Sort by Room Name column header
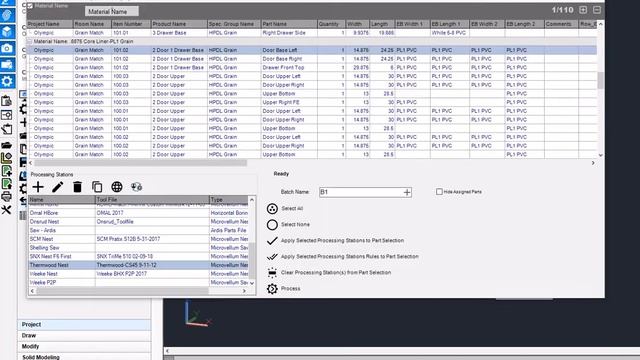 (92, 24)
